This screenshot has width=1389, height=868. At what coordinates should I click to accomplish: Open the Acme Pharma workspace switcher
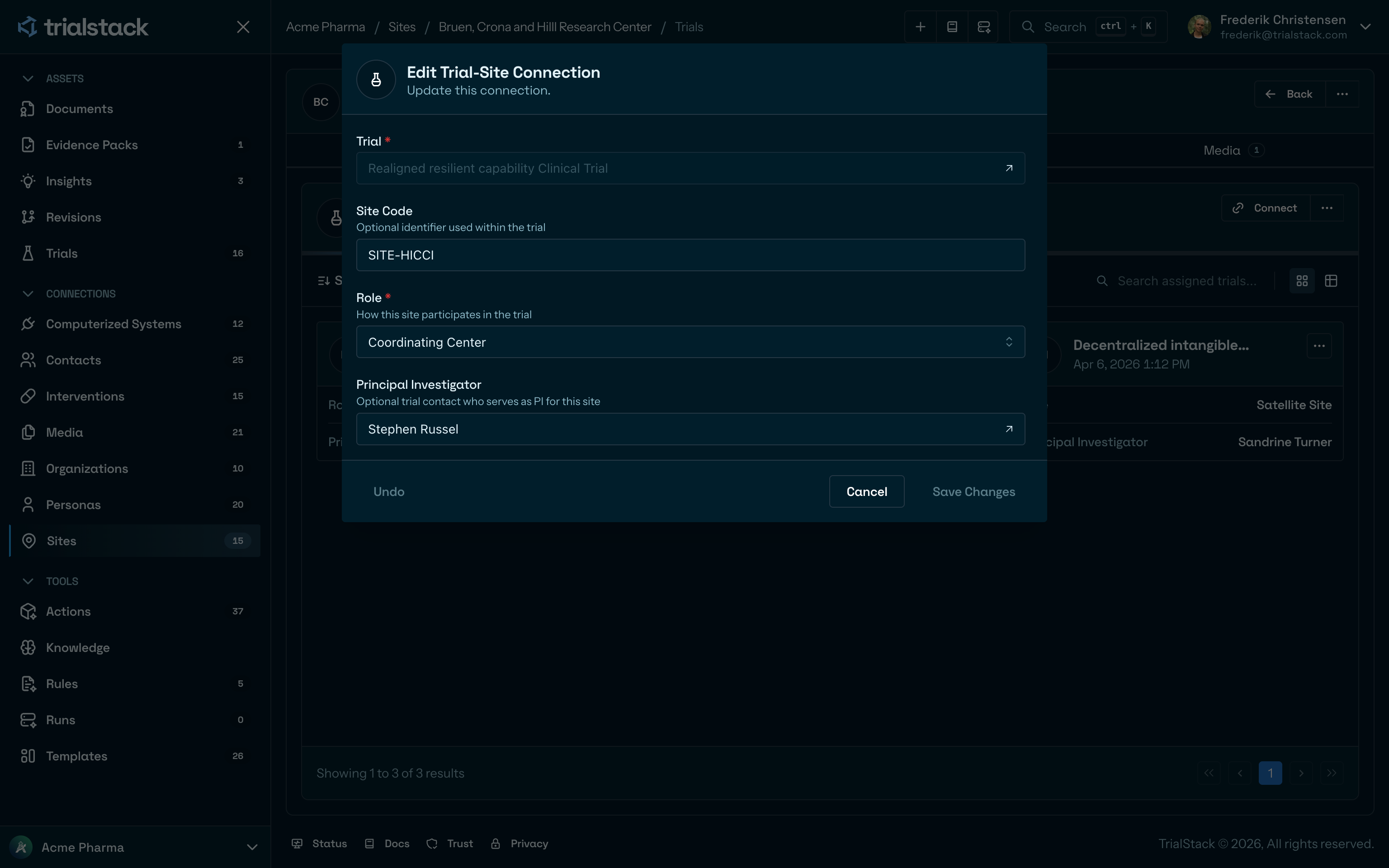point(135,847)
